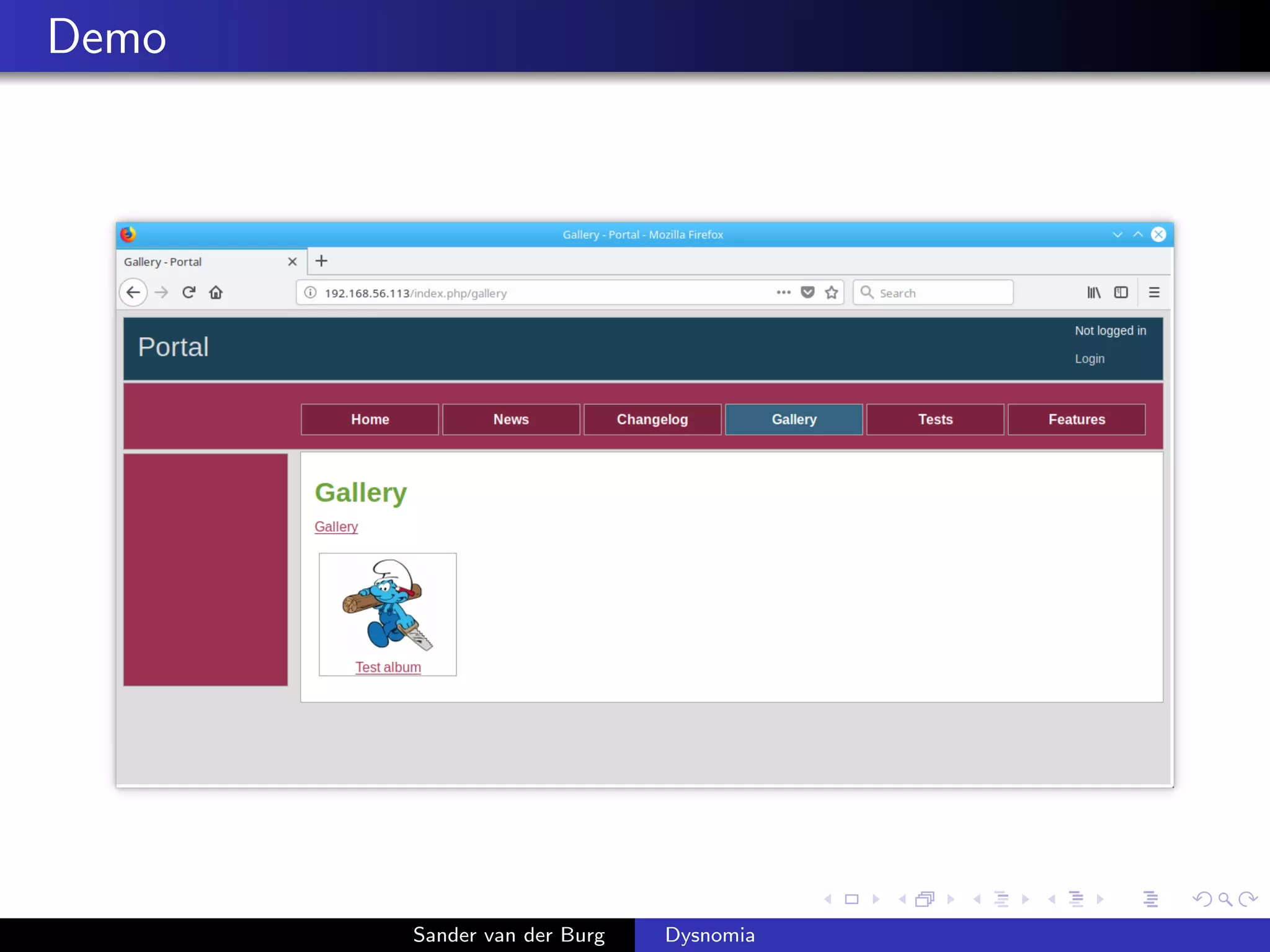Screen dimensions: 1270x952
Task: Click the browser back arrow button
Action: coord(133,293)
